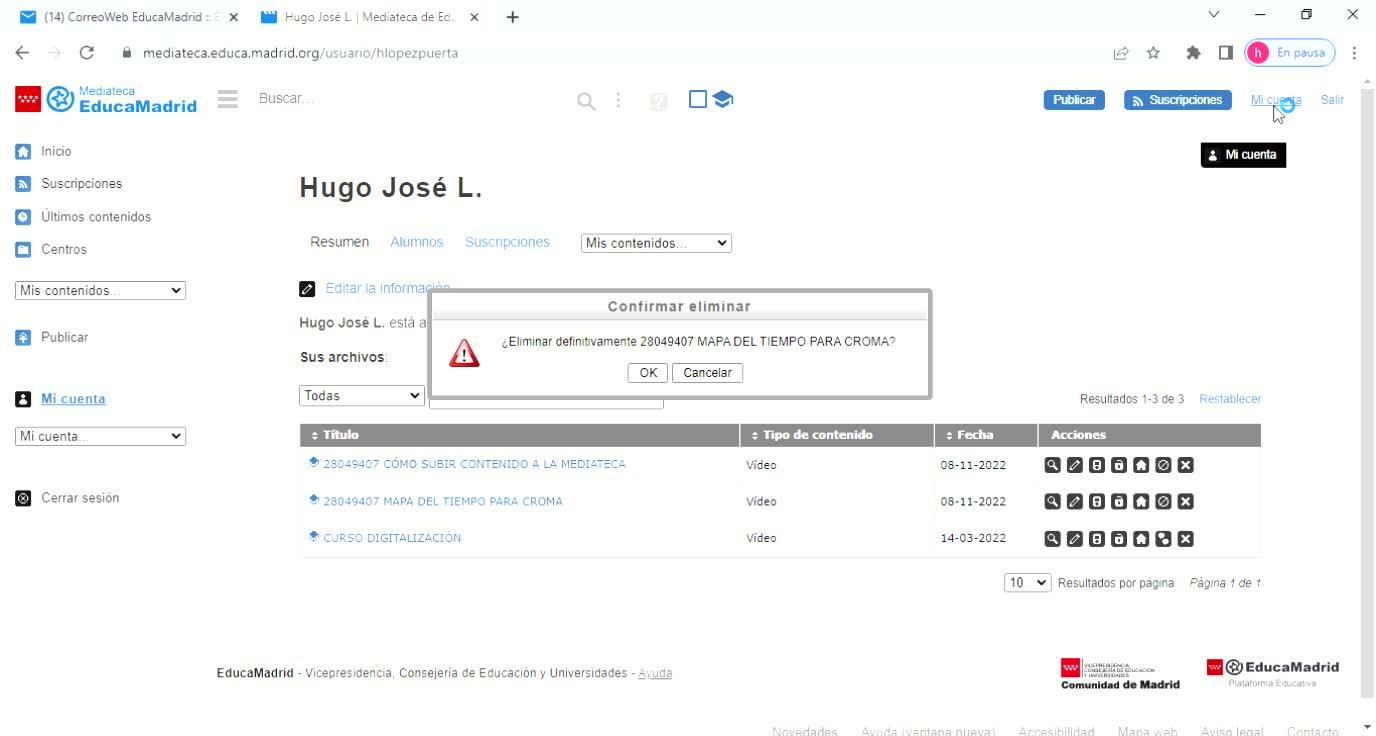Open the results-per-page dropdown showing 10
This screenshot has height=736, width=1376.
pos(1028,583)
